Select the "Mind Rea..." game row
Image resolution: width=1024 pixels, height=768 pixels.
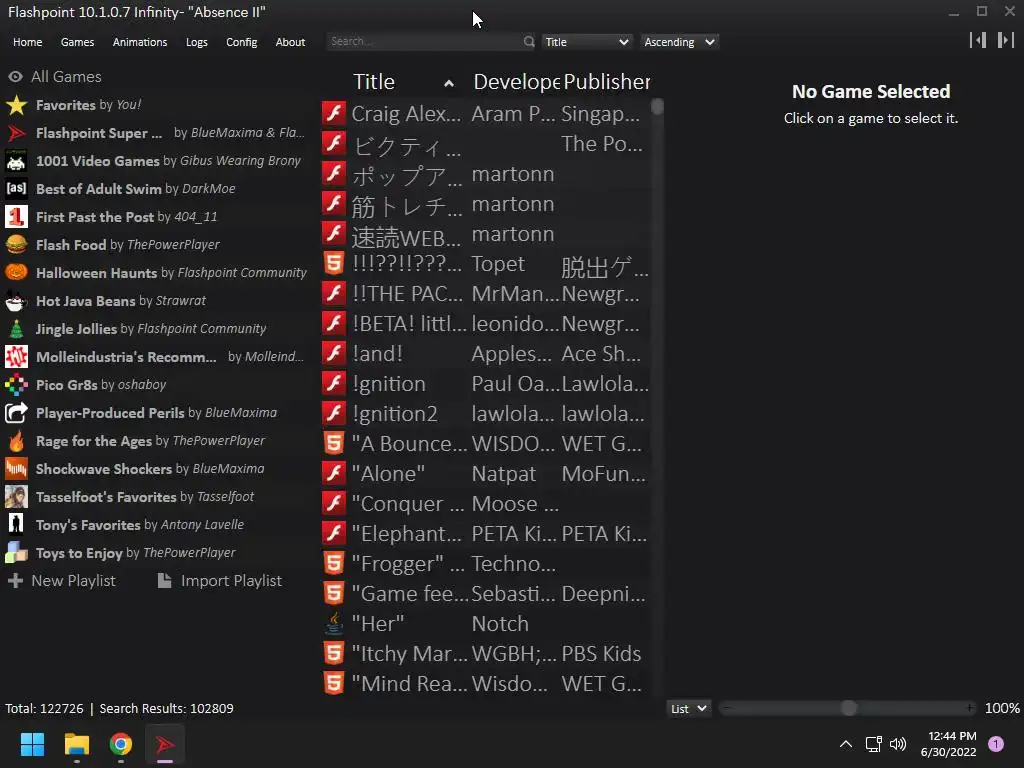[x=486, y=684]
